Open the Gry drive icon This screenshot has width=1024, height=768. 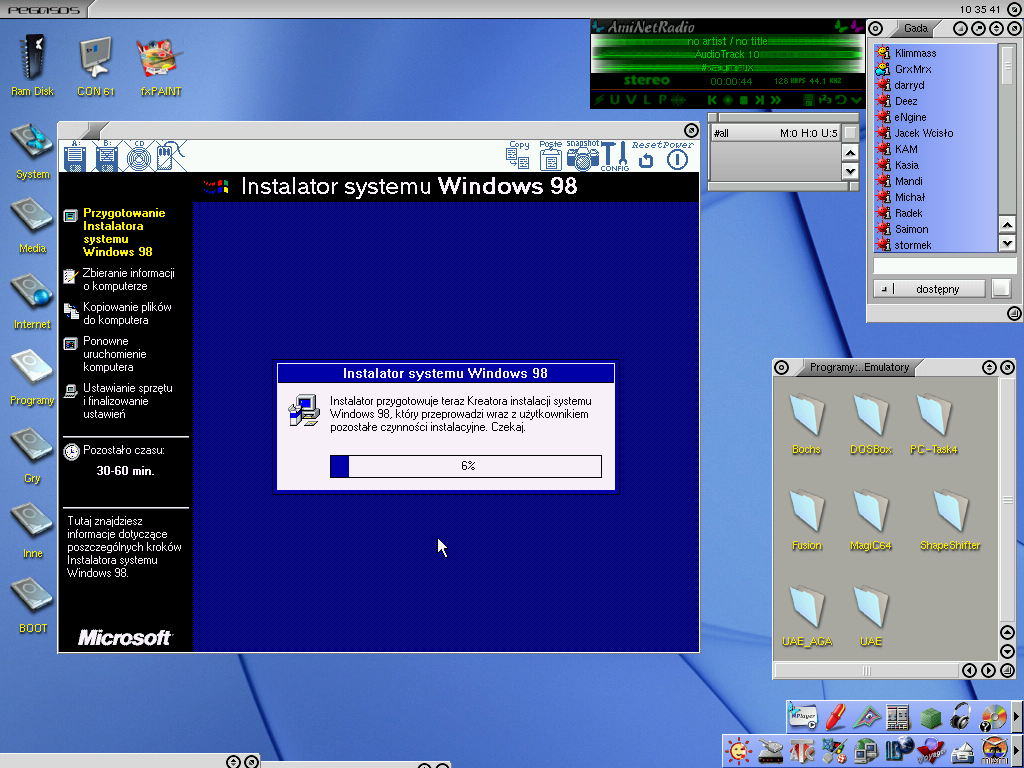coord(32,454)
